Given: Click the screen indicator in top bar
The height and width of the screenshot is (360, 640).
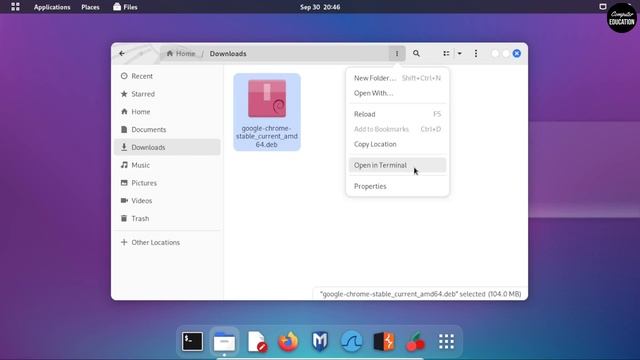Looking at the screenshot, I should pyautogui.click(x=602, y=7).
